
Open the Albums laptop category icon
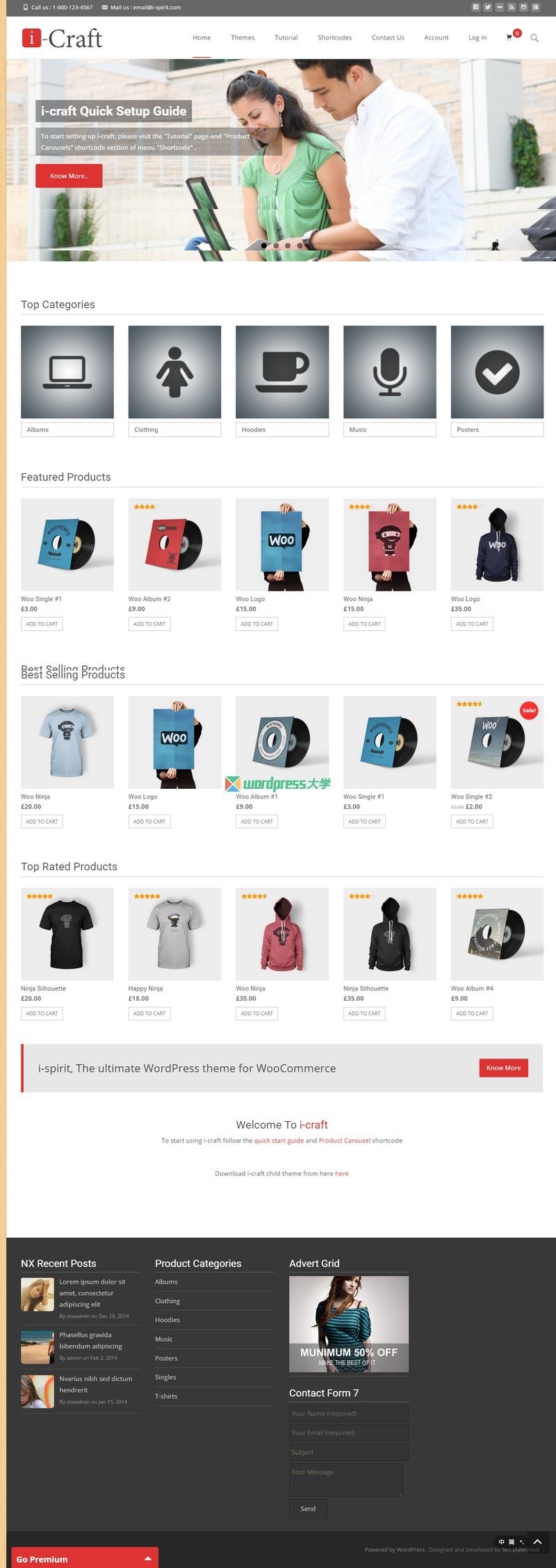(x=67, y=372)
